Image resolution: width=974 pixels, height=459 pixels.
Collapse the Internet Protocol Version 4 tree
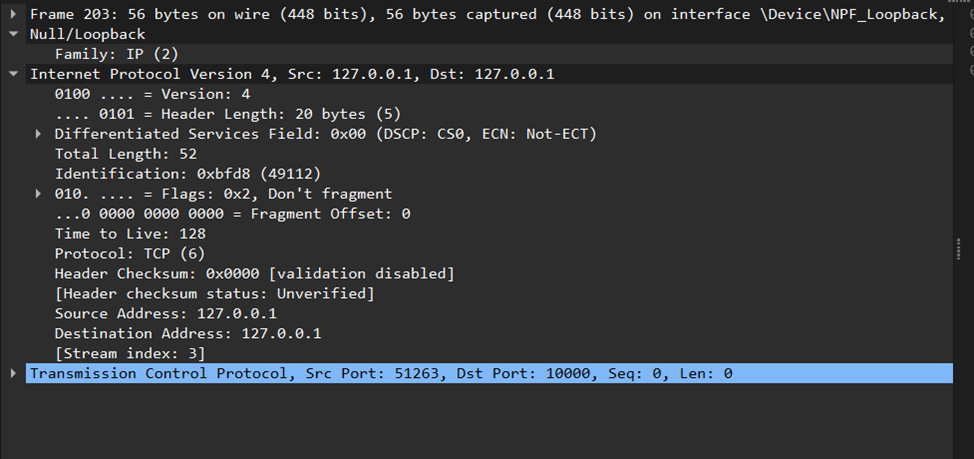13,74
